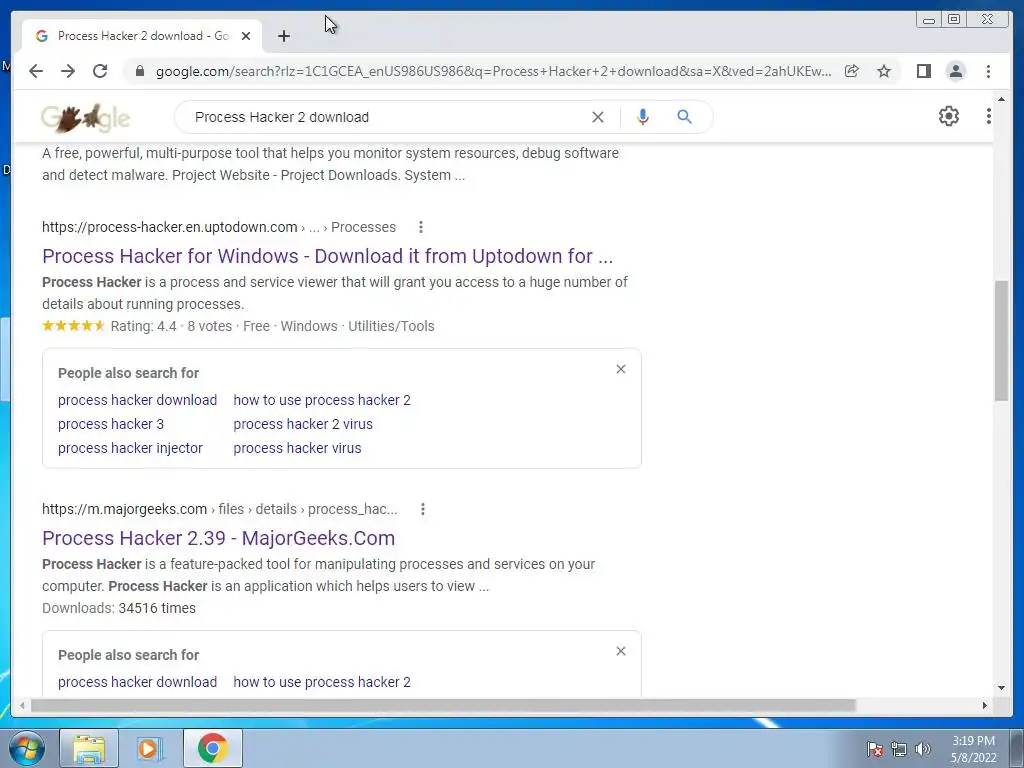Open network icon in system tray
The width and height of the screenshot is (1024, 768).
click(899, 749)
